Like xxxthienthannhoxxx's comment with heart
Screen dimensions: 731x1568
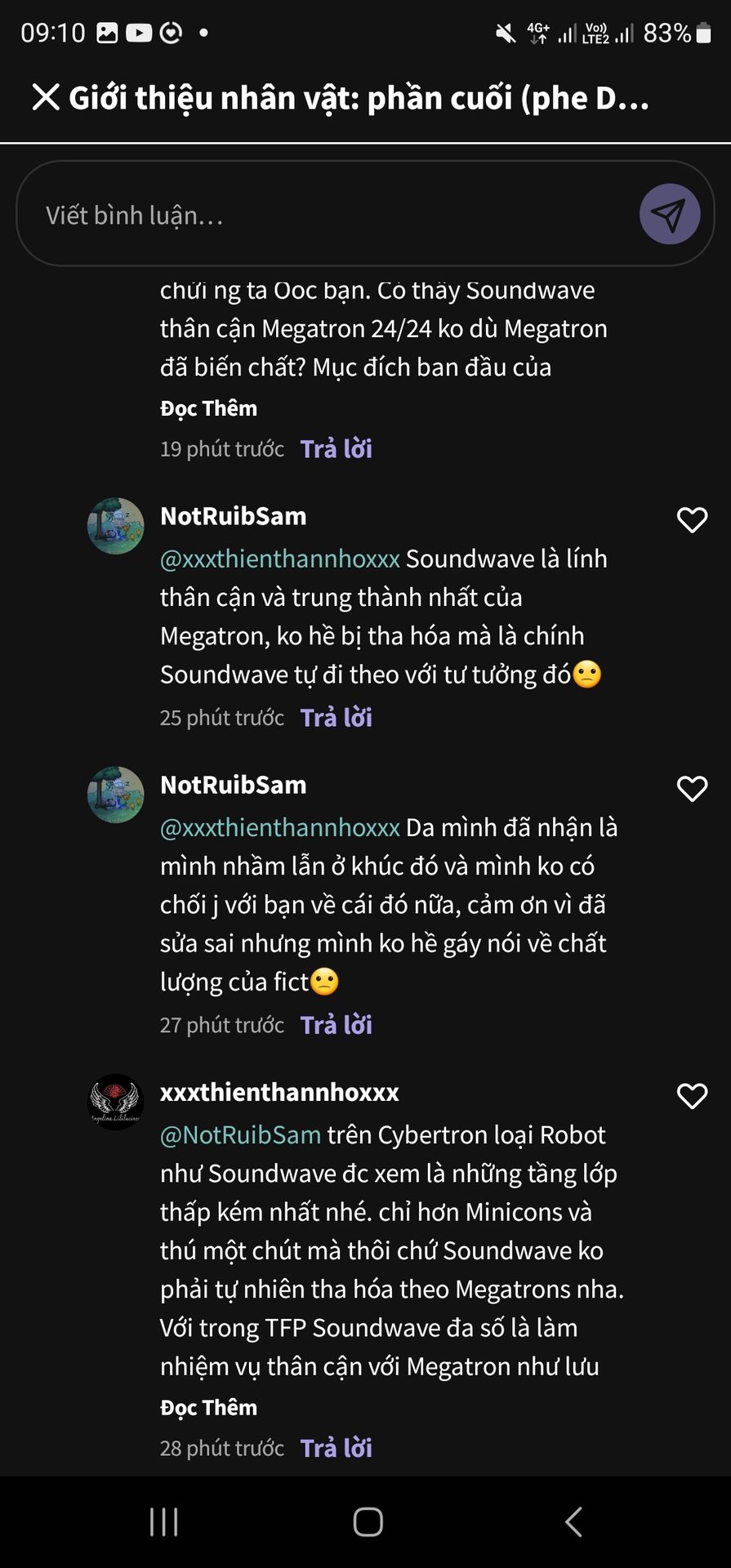(692, 1096)
